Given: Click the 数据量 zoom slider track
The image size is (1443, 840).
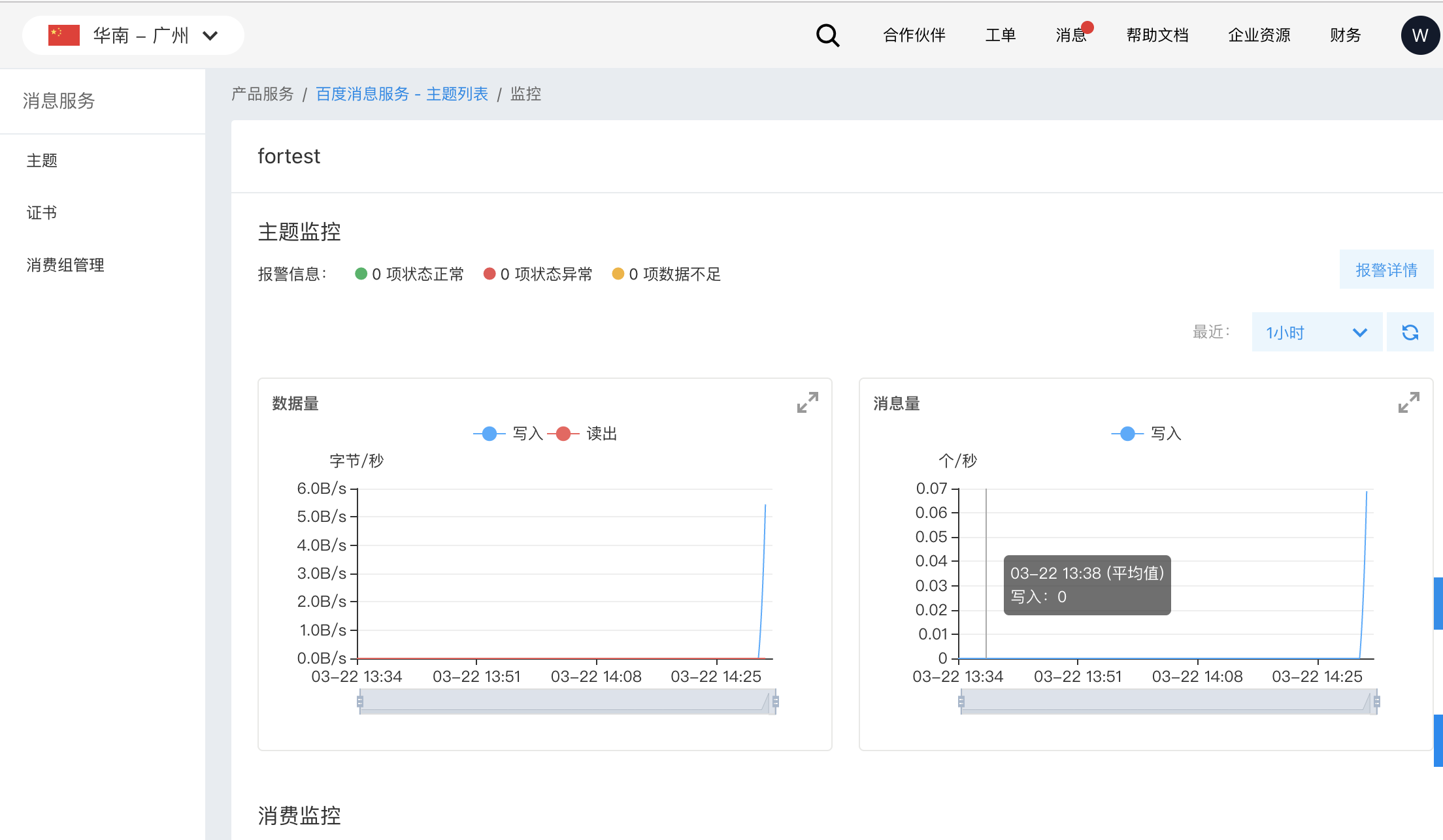Looking at the screenshot, I should [x=567, y=702].
